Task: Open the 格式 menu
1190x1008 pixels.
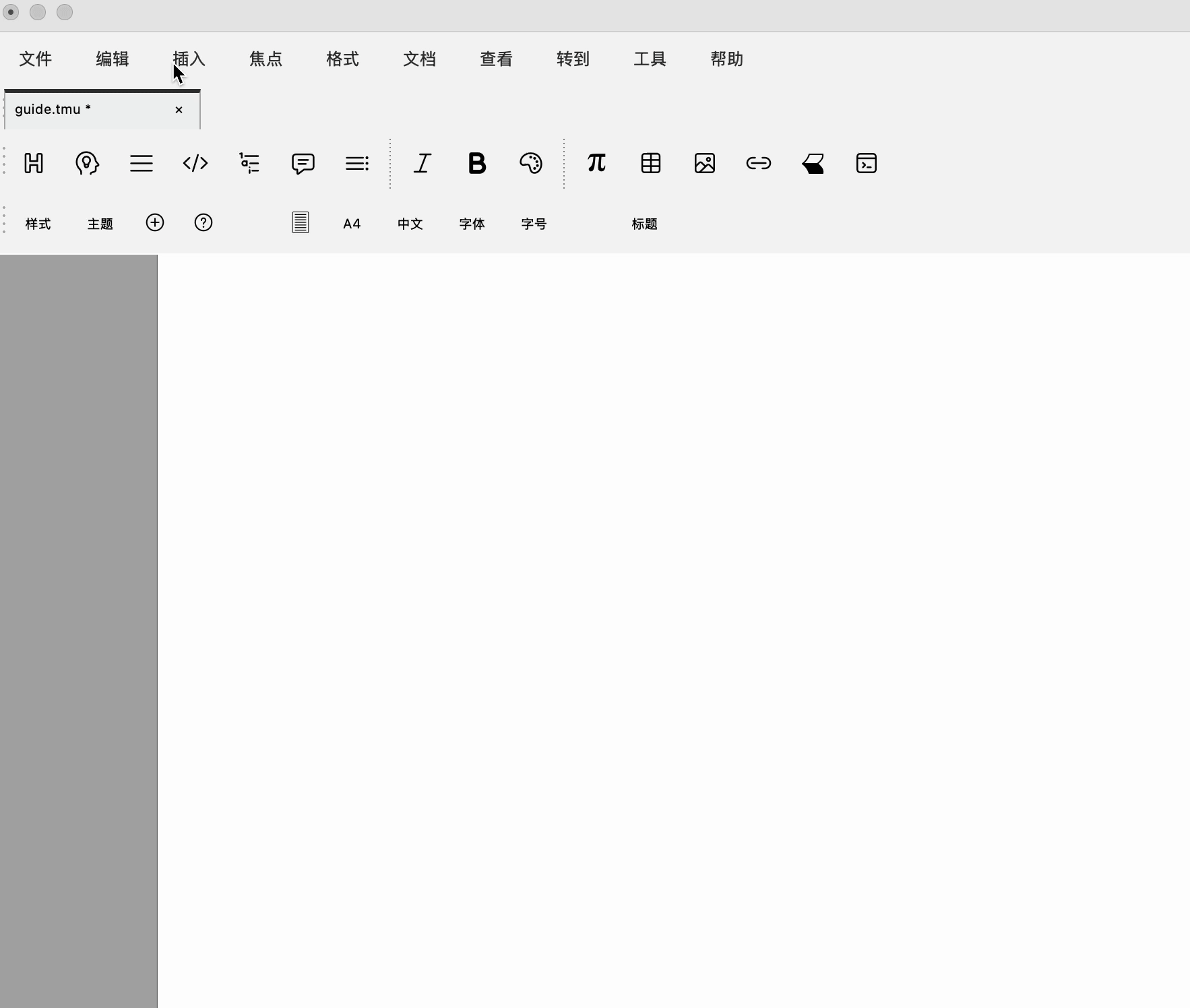Action: coord(342,59)
